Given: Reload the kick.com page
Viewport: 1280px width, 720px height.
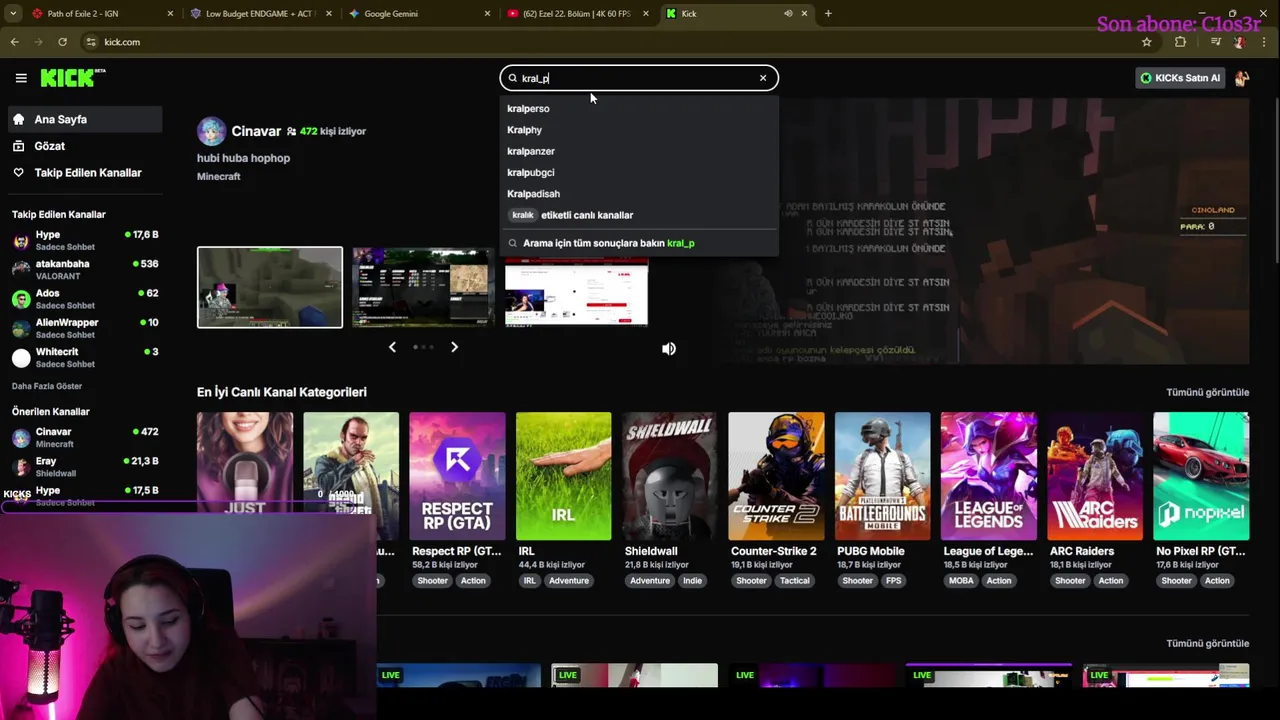Looking at the screenshot, I should pos(62,42).
